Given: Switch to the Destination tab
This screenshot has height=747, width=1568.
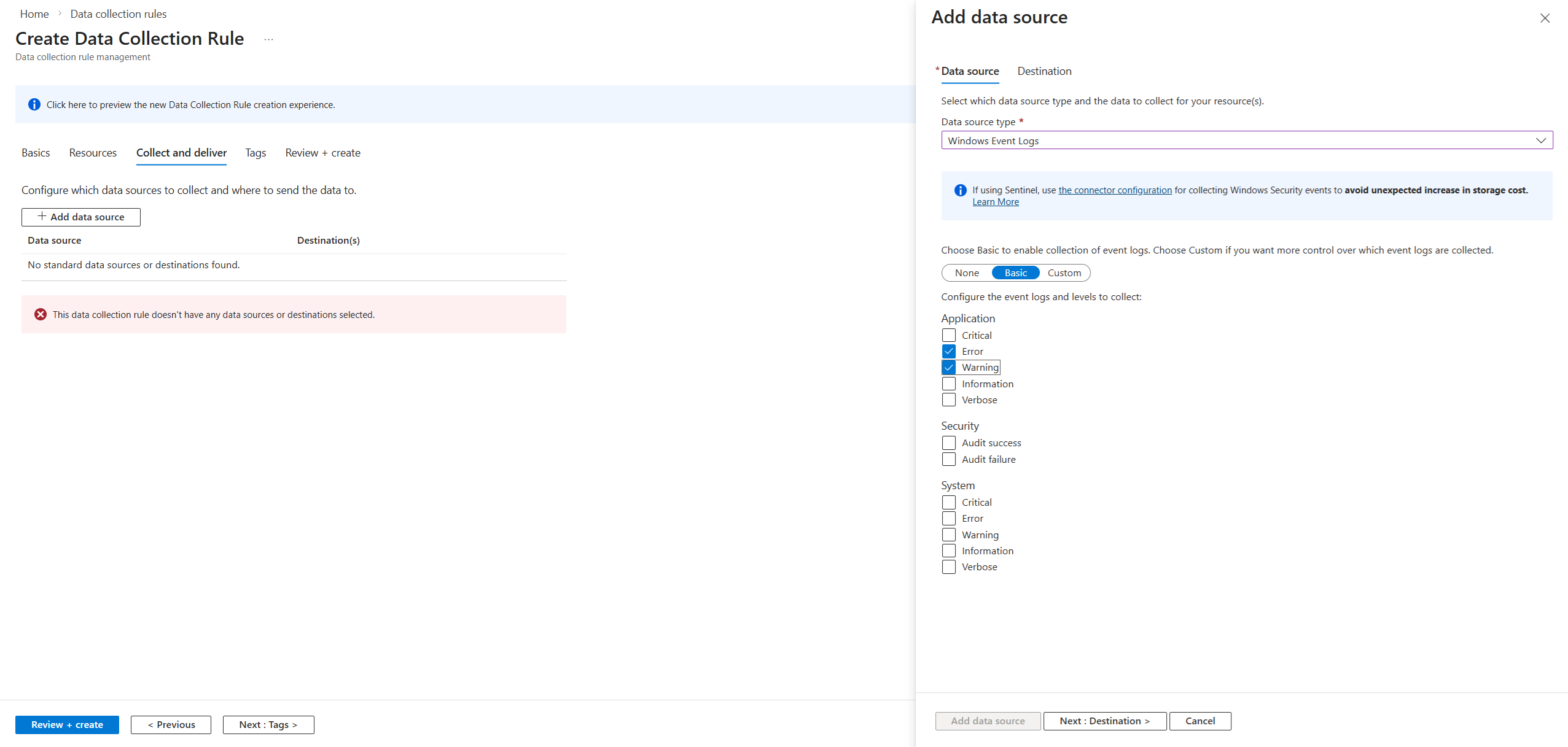Looking at the screenshot, I should 1043,71.
